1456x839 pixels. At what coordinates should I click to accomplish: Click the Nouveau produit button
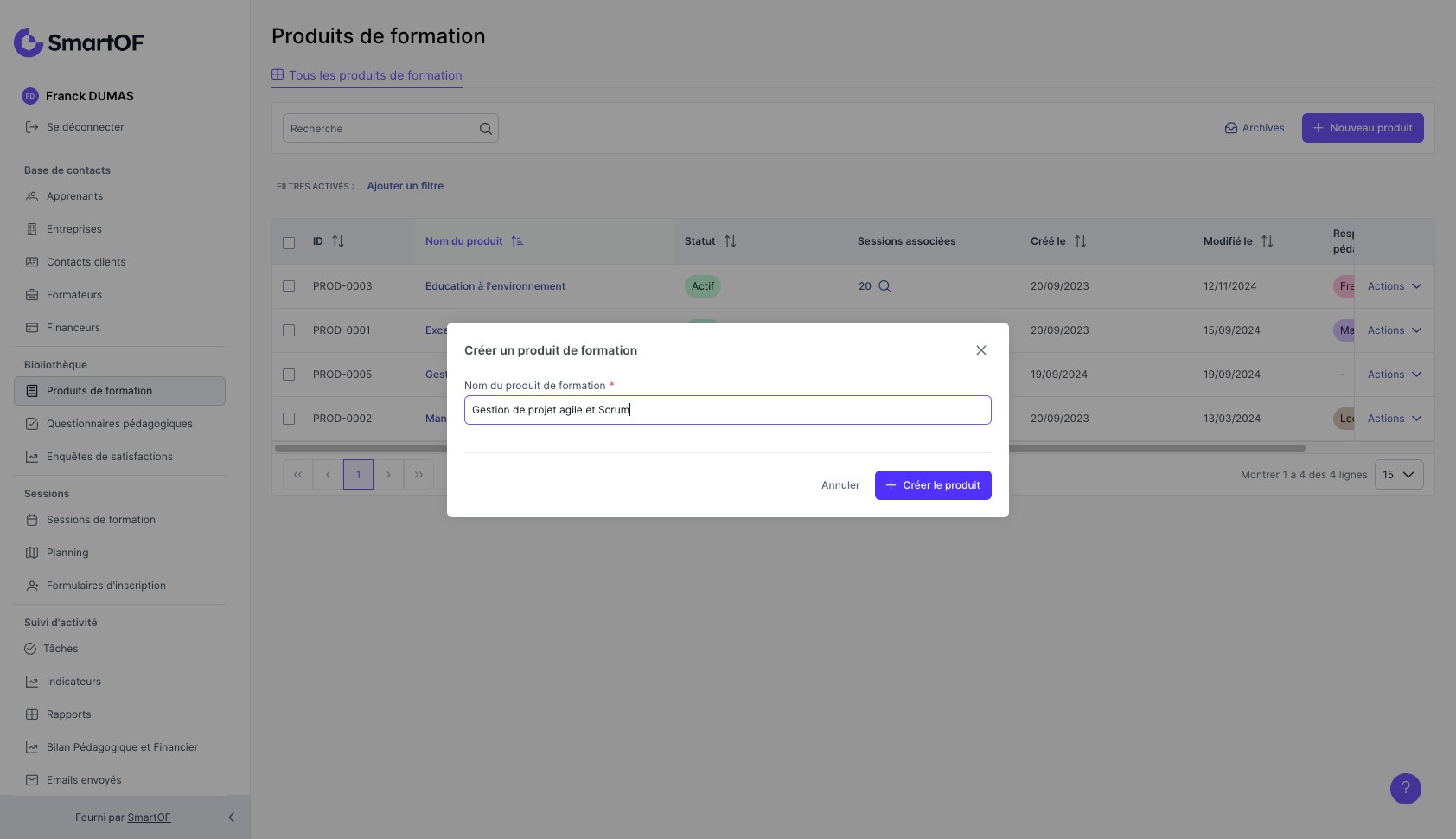[1363, 128]
